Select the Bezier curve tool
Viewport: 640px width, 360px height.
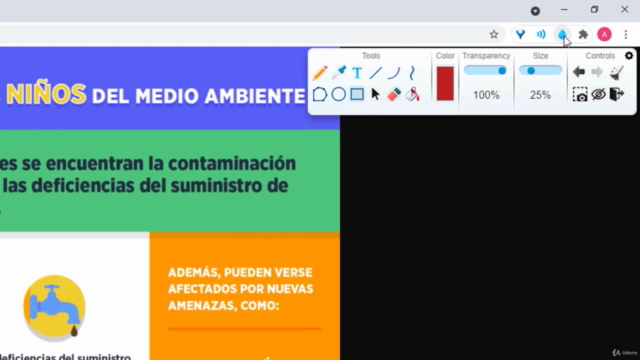412,73
